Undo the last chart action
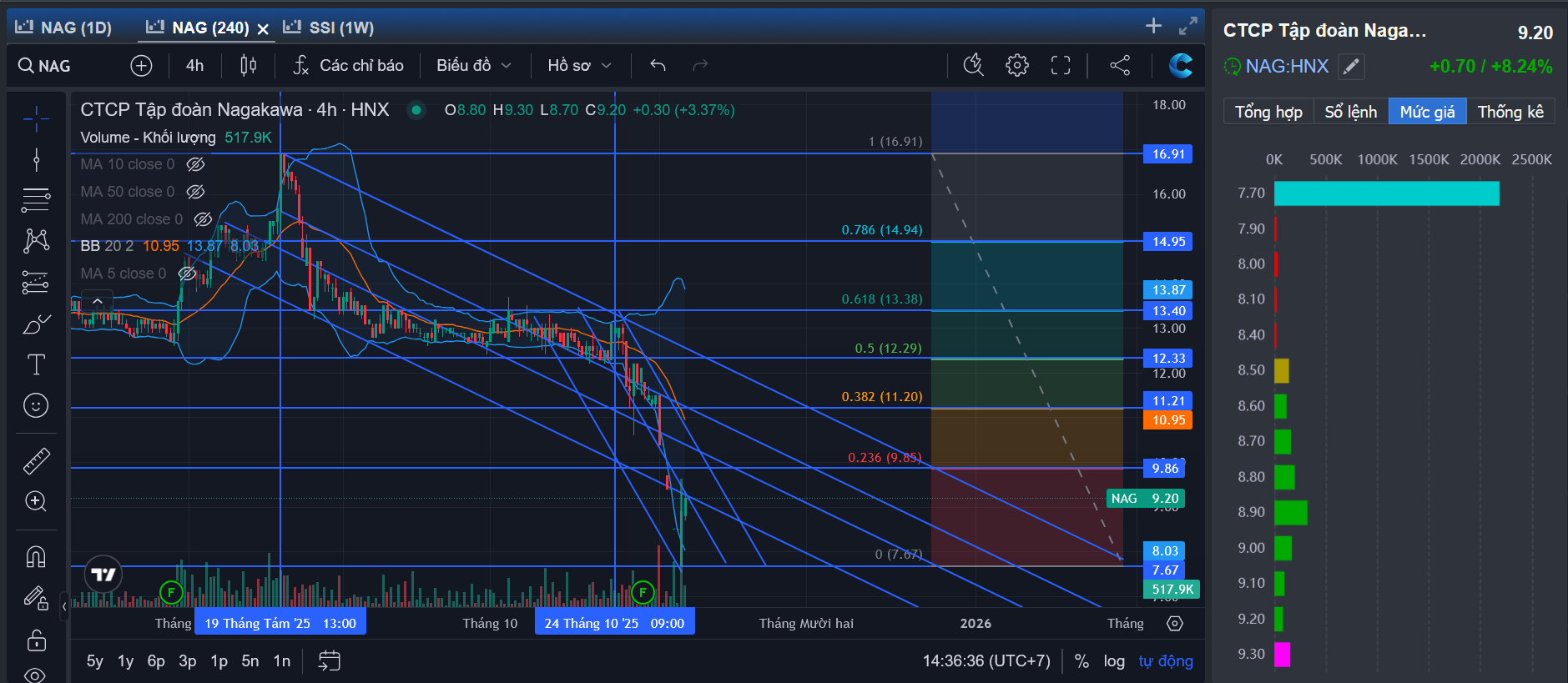The height and width of the screenshot is (683, 1568). (658, 65)
